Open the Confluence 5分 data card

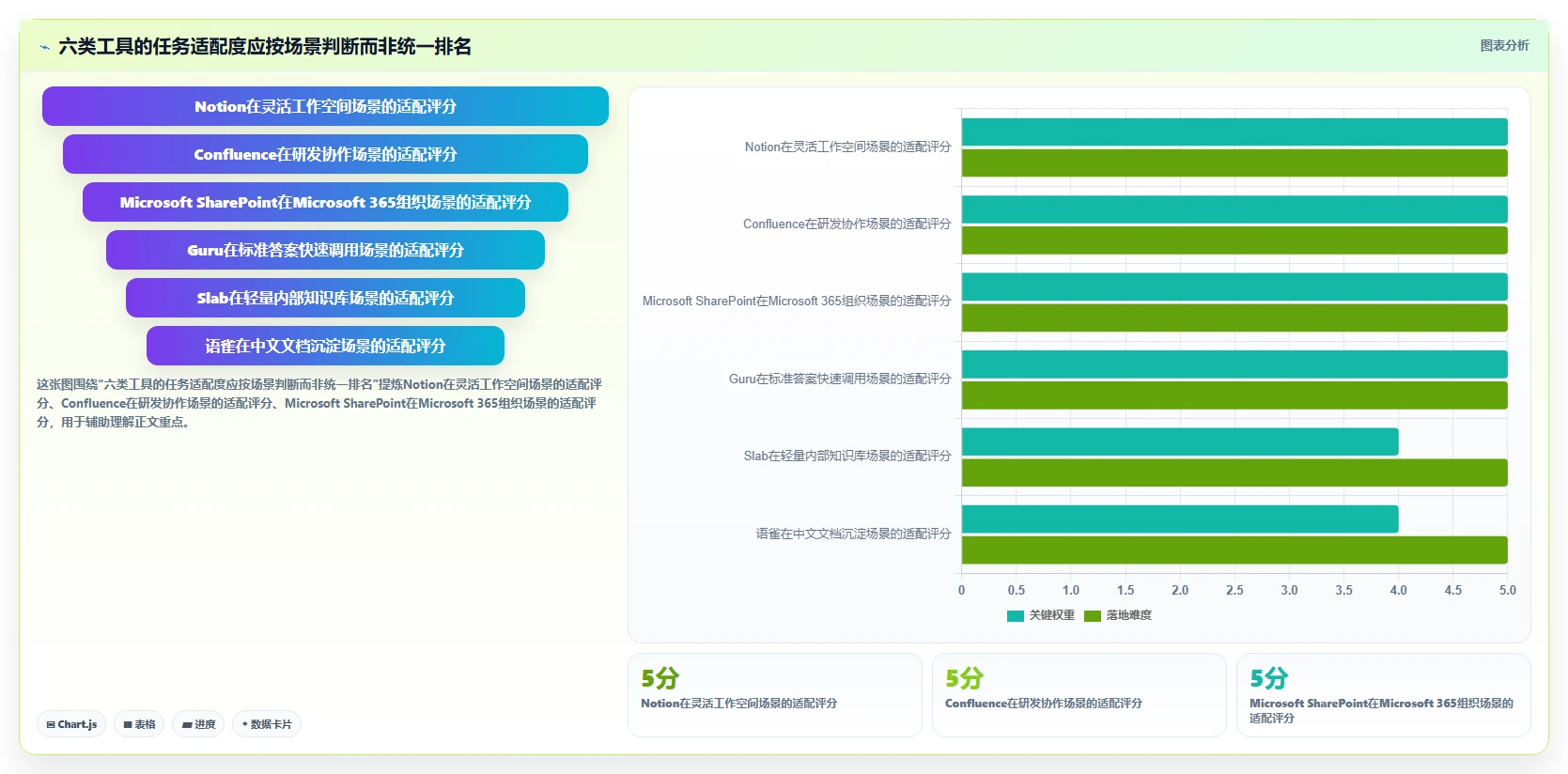[x=1079, y=695]
